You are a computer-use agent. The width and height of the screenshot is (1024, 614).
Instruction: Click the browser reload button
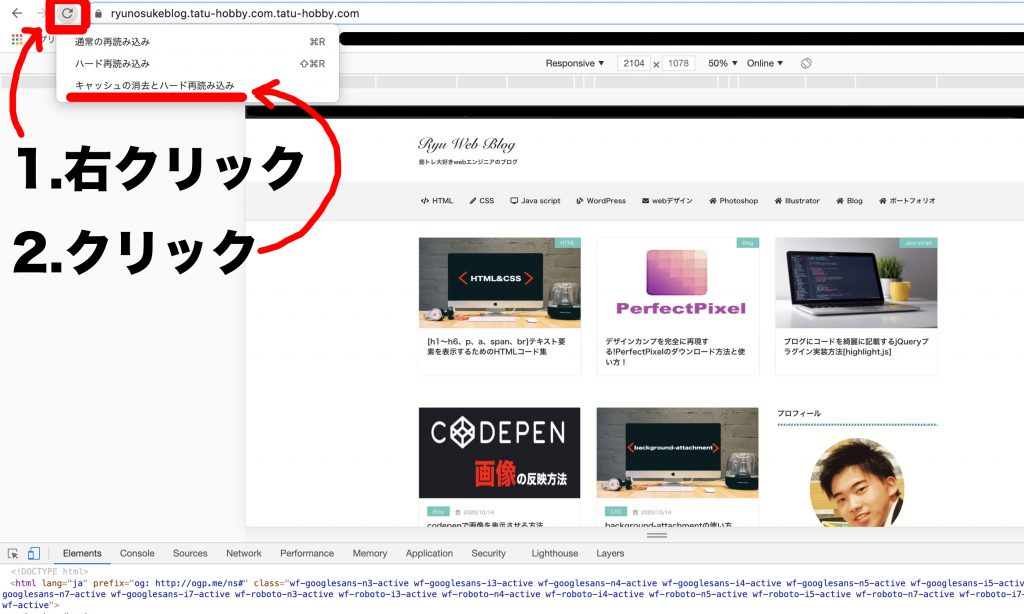(67, 13)
